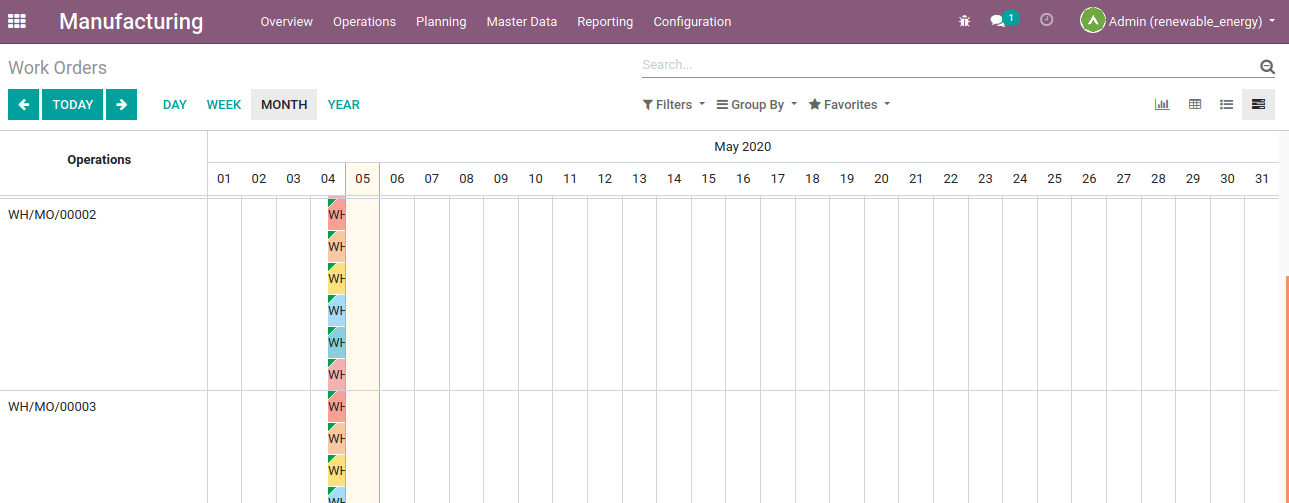Click the search magnifier icon
This screenshot has height=503, width=1289.
point(1267,67)
